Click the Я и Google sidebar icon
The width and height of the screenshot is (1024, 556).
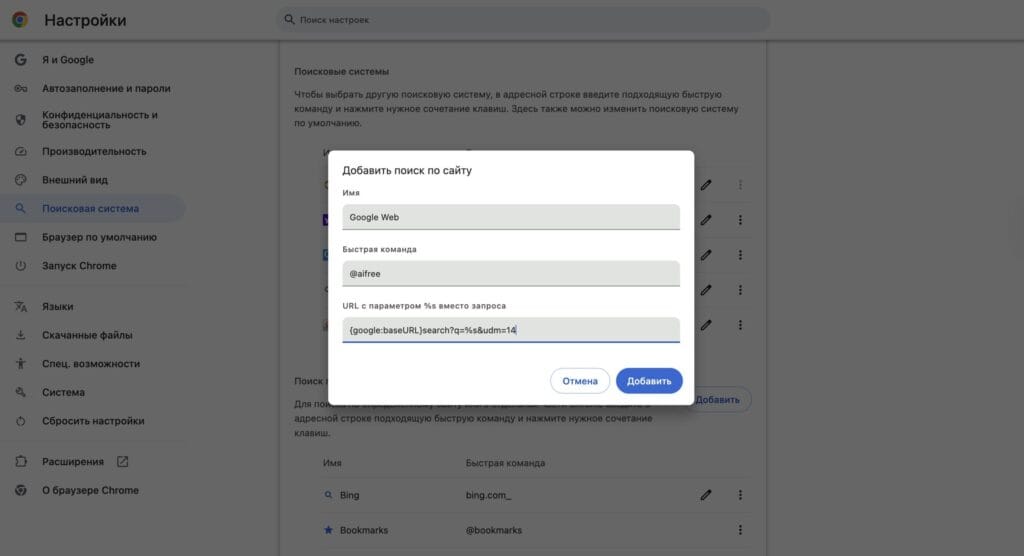click(21, 59)
